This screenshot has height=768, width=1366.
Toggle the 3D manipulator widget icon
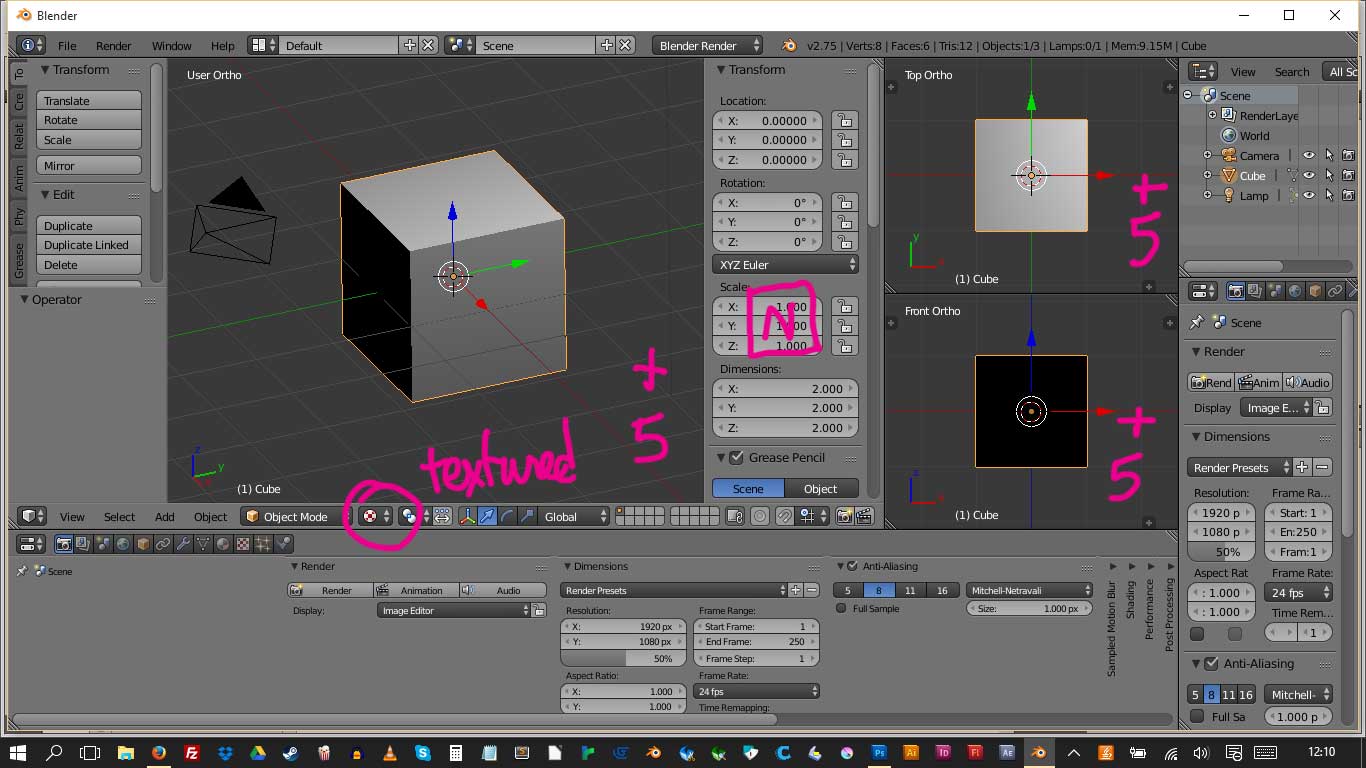(466, 516)
